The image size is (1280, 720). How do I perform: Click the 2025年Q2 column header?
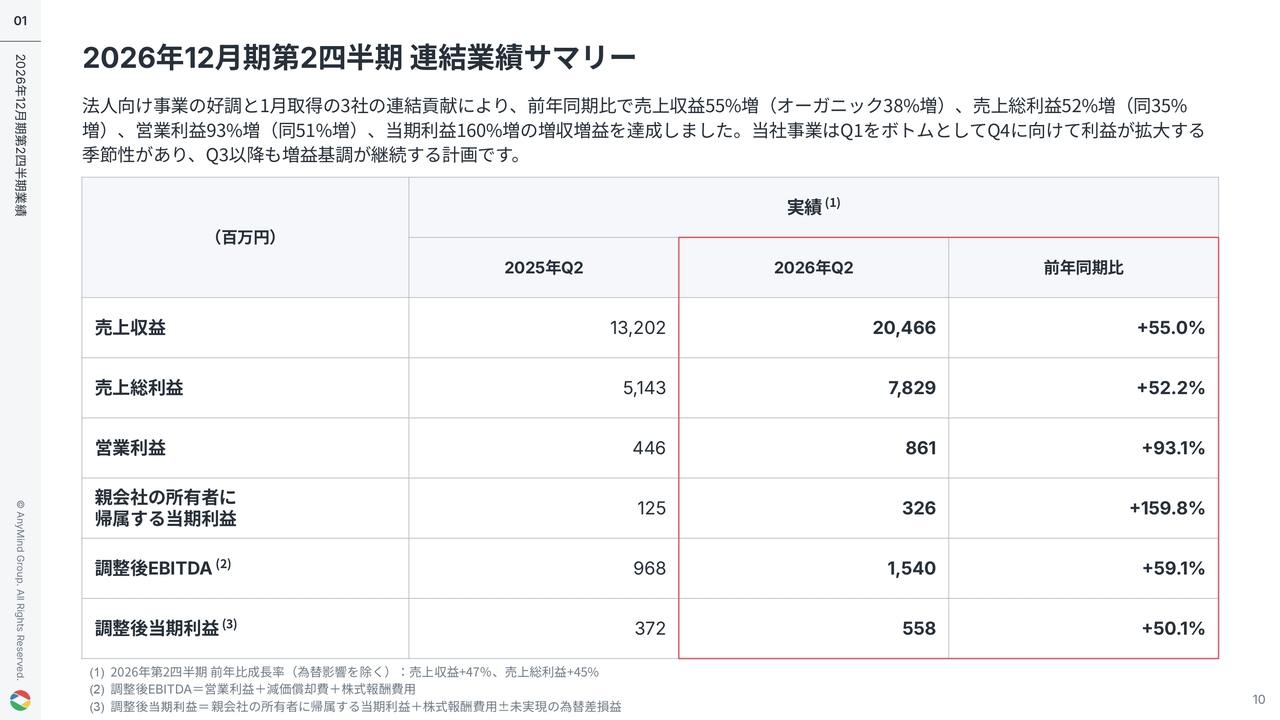pyautogui.click(x=544, y=268)
